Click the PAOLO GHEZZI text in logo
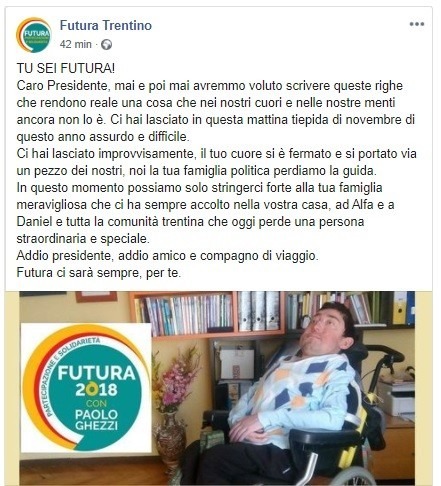Image resolution: width=441 pixels, height=486 pixels. pyautogui.click(x=96, y=420)
